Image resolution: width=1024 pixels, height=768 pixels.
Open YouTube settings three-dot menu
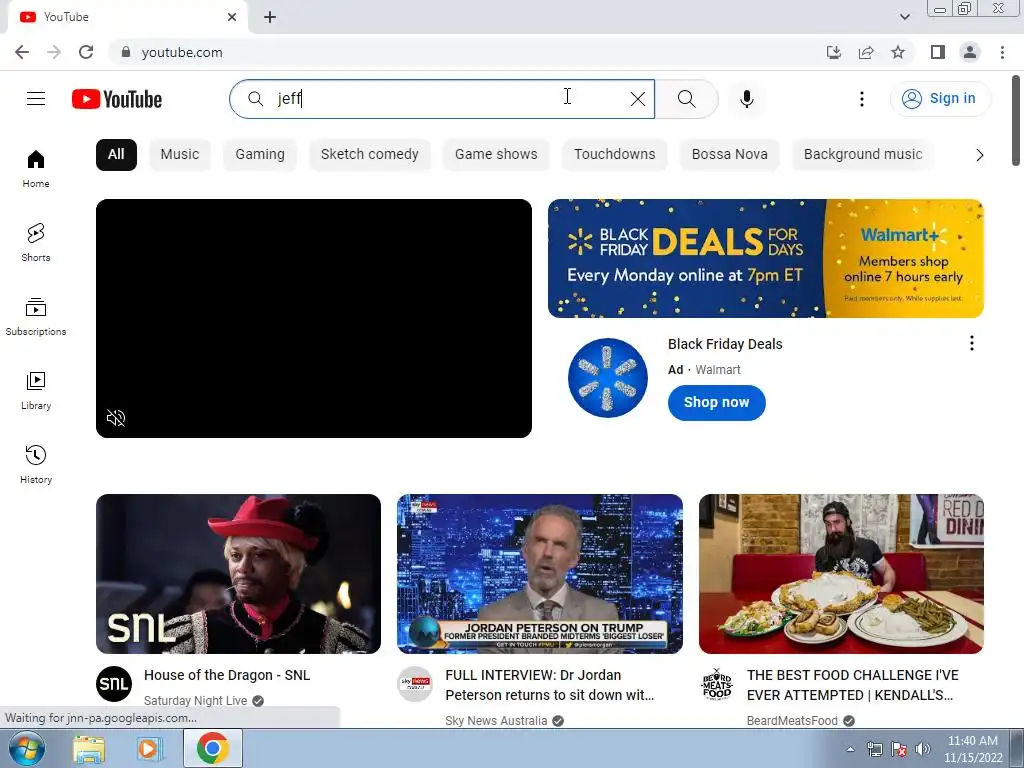click(862, 99)
